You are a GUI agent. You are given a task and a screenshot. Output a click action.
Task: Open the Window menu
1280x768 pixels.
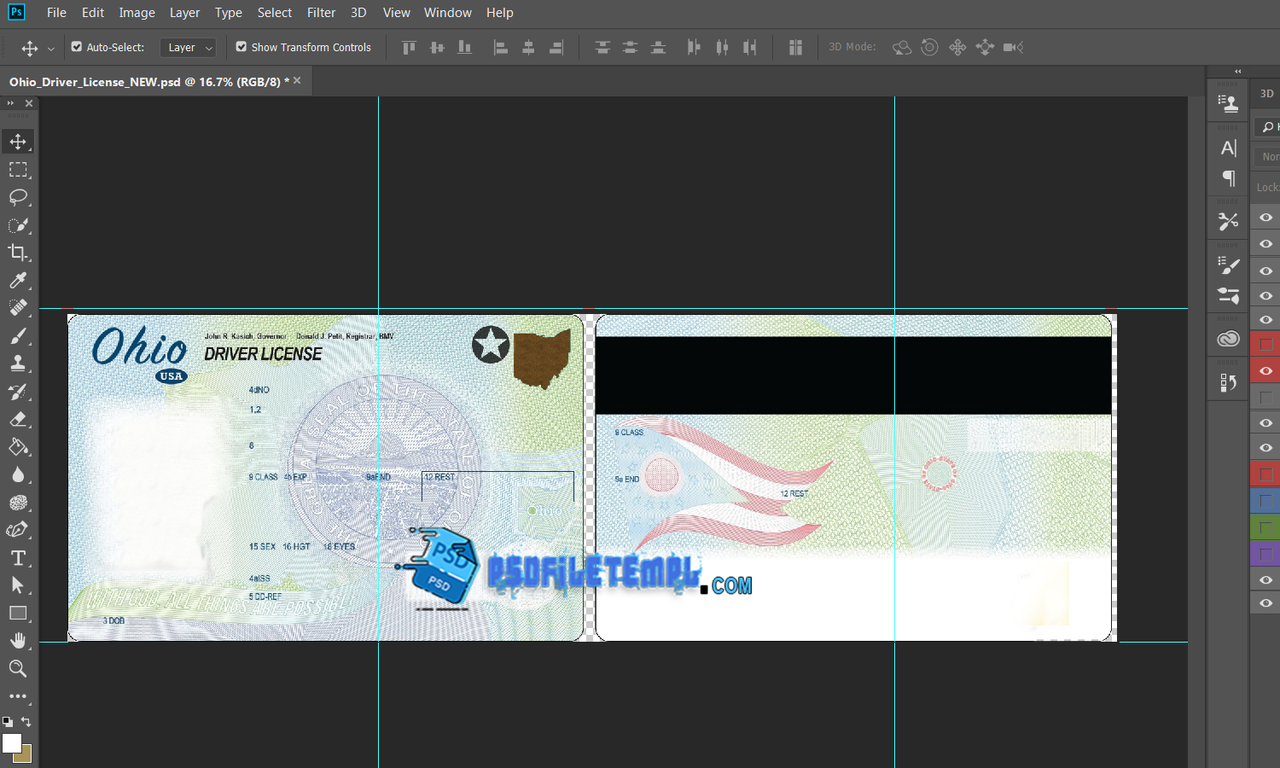click(447, 12)
